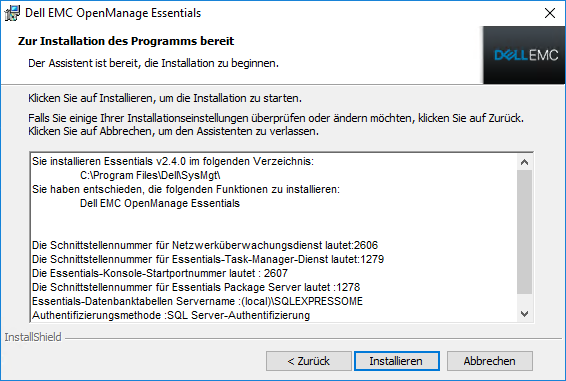The height and width of the screenshot is (381, 566).
Task: Click the Konsole-Startportnummer 2607 line
Action: pos(160,273)
